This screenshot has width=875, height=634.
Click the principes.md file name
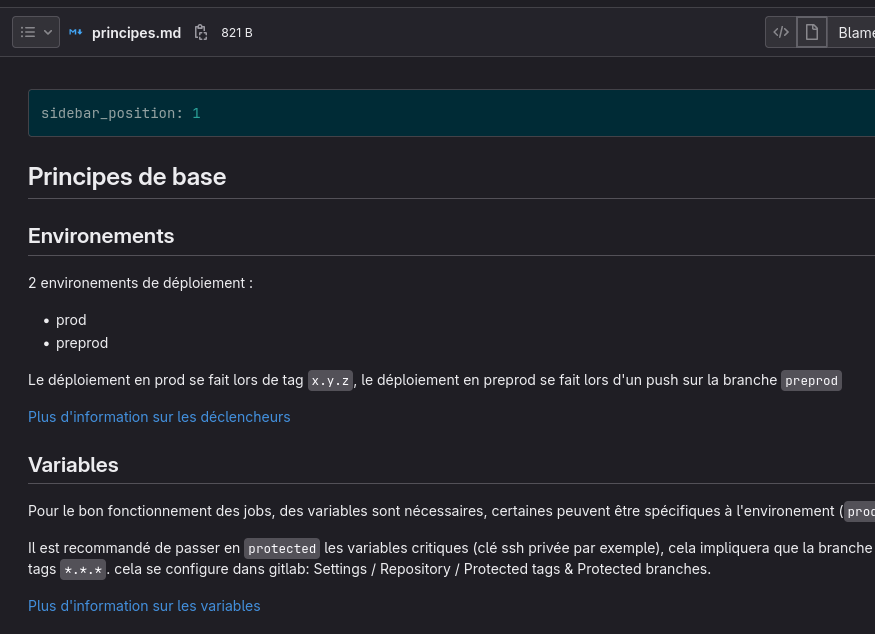[x=136, y=33]
